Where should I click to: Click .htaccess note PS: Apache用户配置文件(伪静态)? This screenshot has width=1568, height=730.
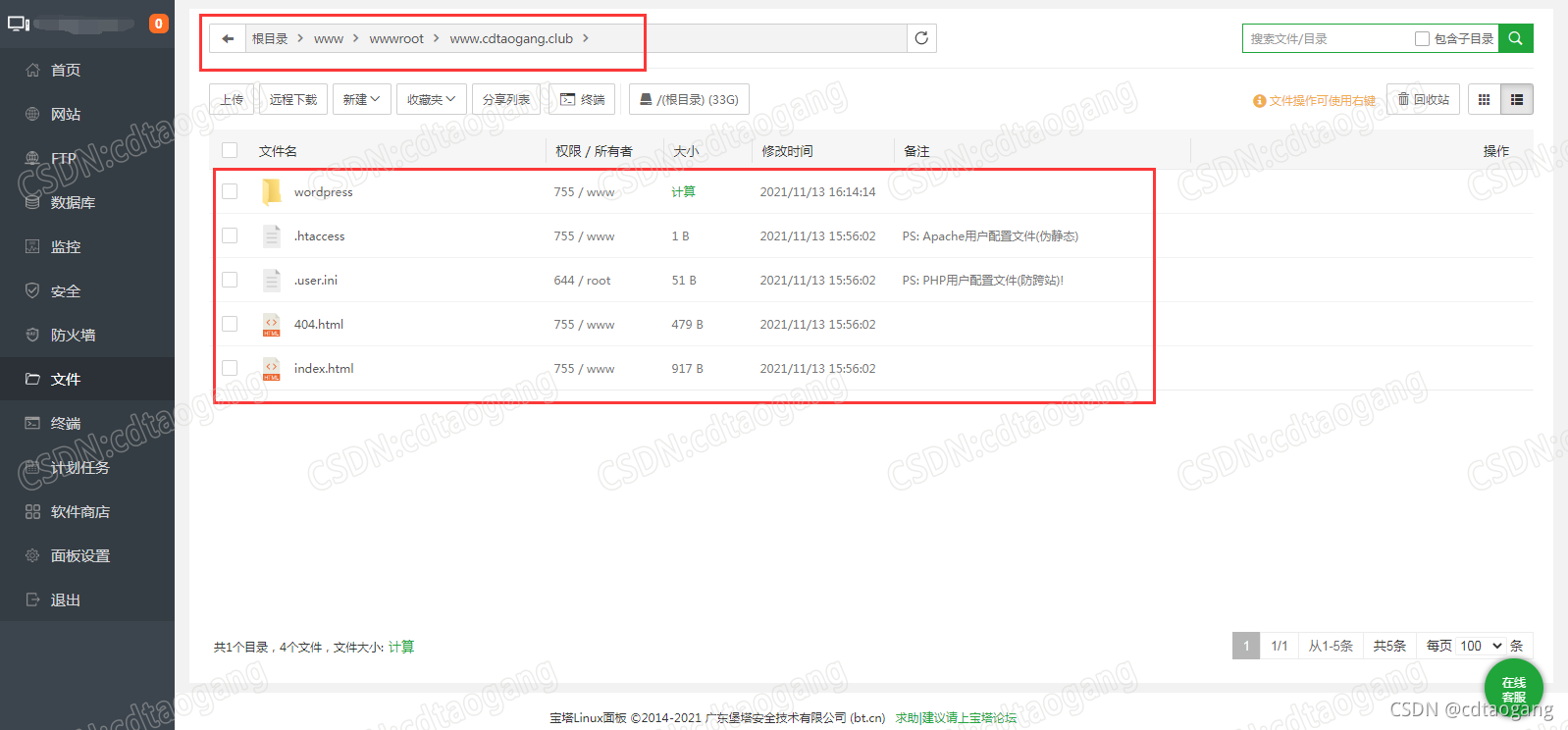(x=990, y=236)
